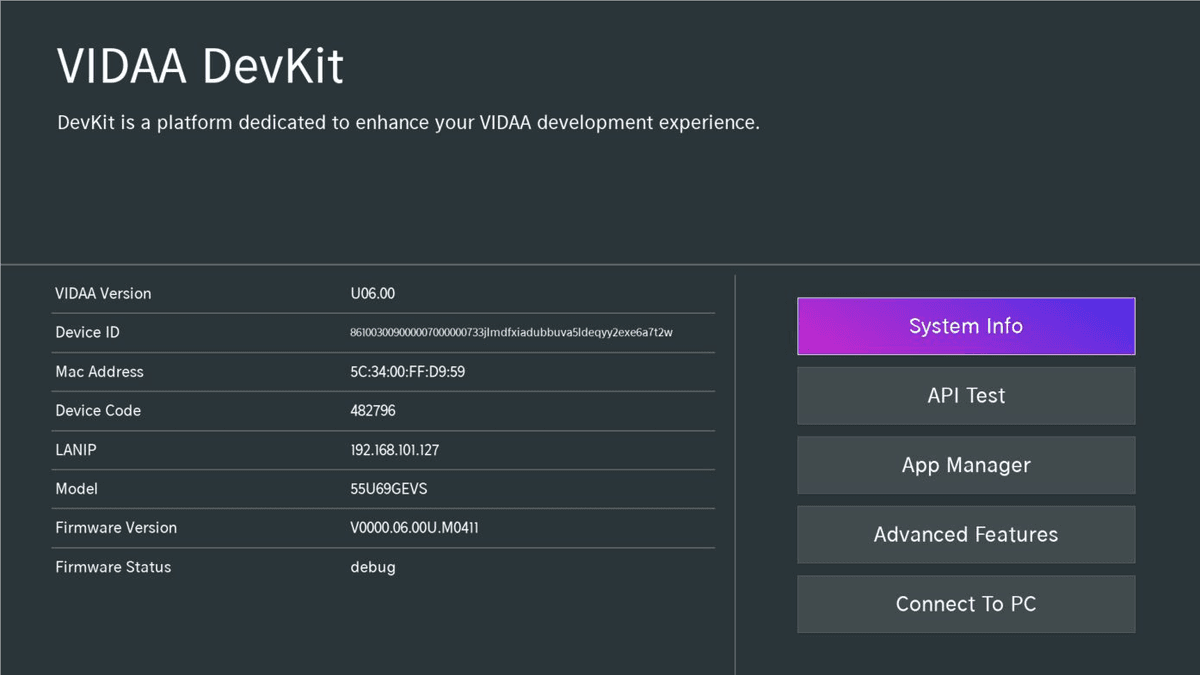The image size is (1200, 675).
Task: Click the Mac Address label
Action: [99, 372]
